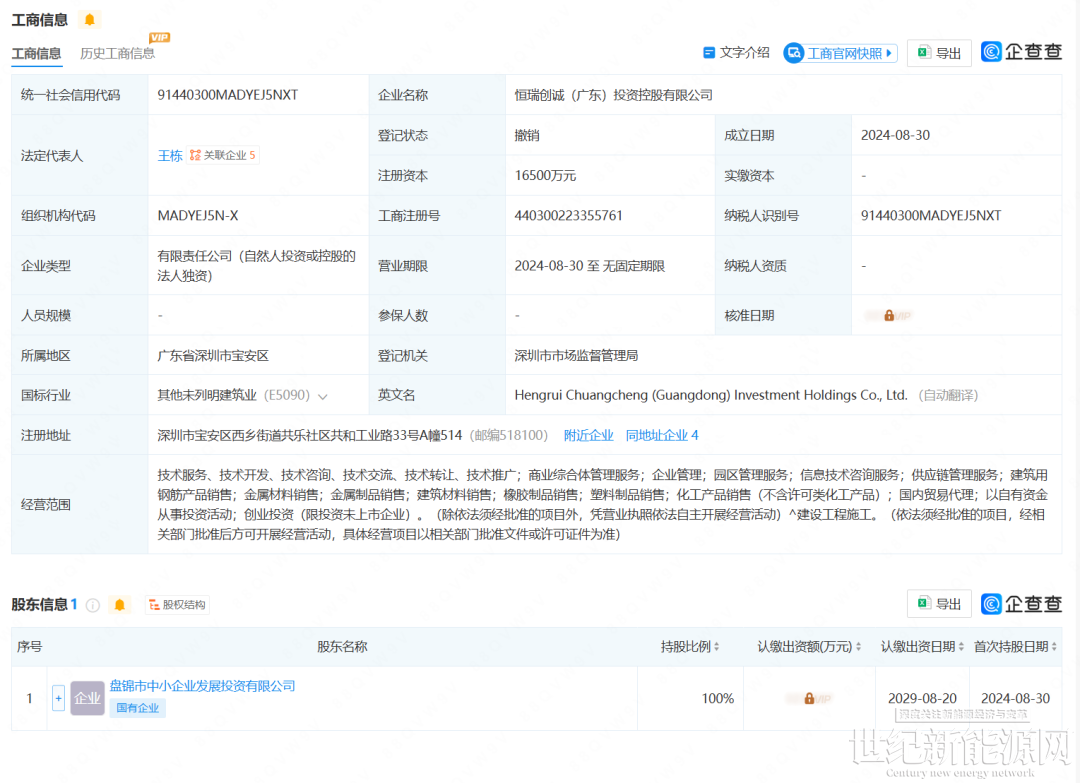The height and width of the screenshot is (783, 1080).
Task: Click the 纳税人资质 field label
Action: coord(755,266)
